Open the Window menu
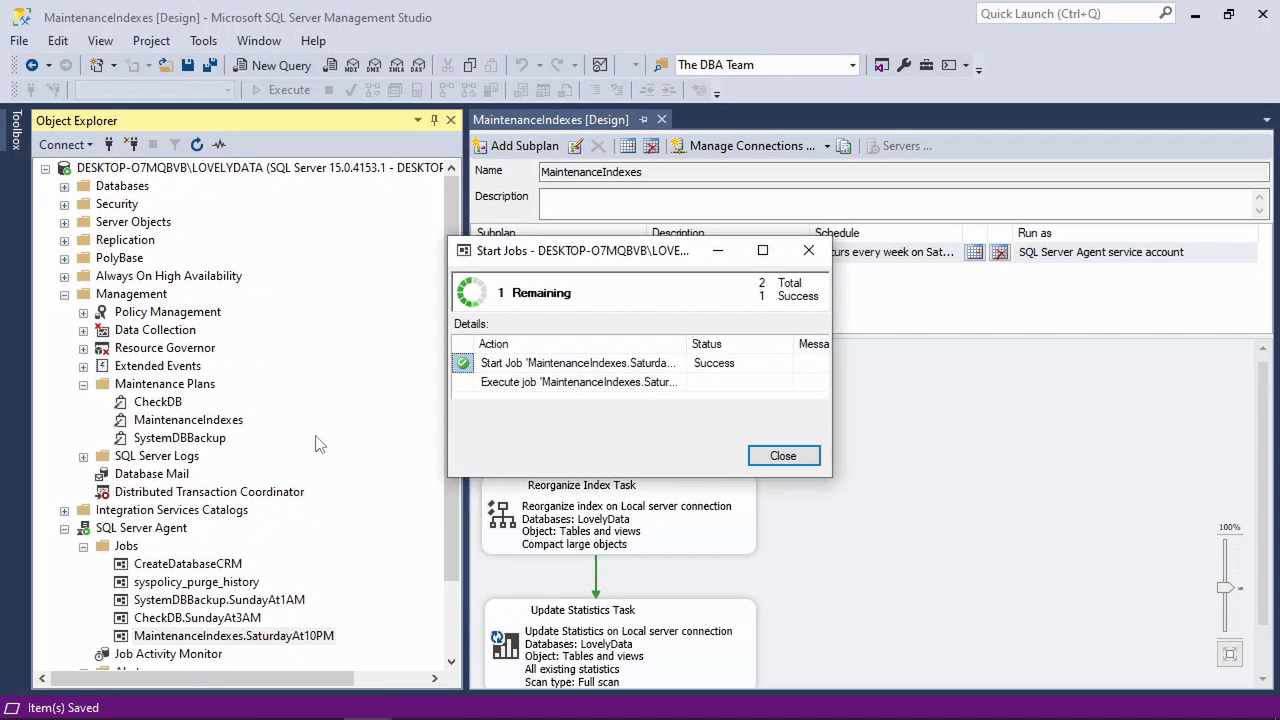Image resolution: width=1280 pixels, height=720 pixels. (x=259, y=41)
